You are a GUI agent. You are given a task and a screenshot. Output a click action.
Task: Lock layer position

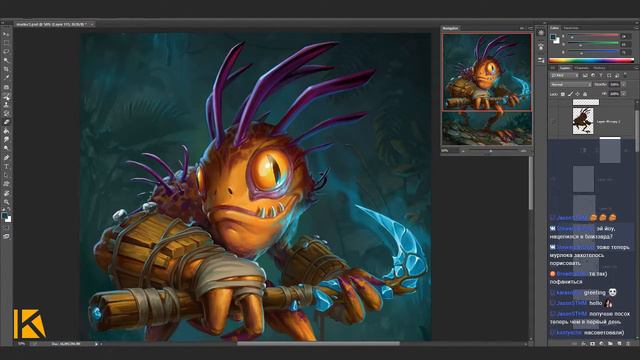click(x=578, y=94)
